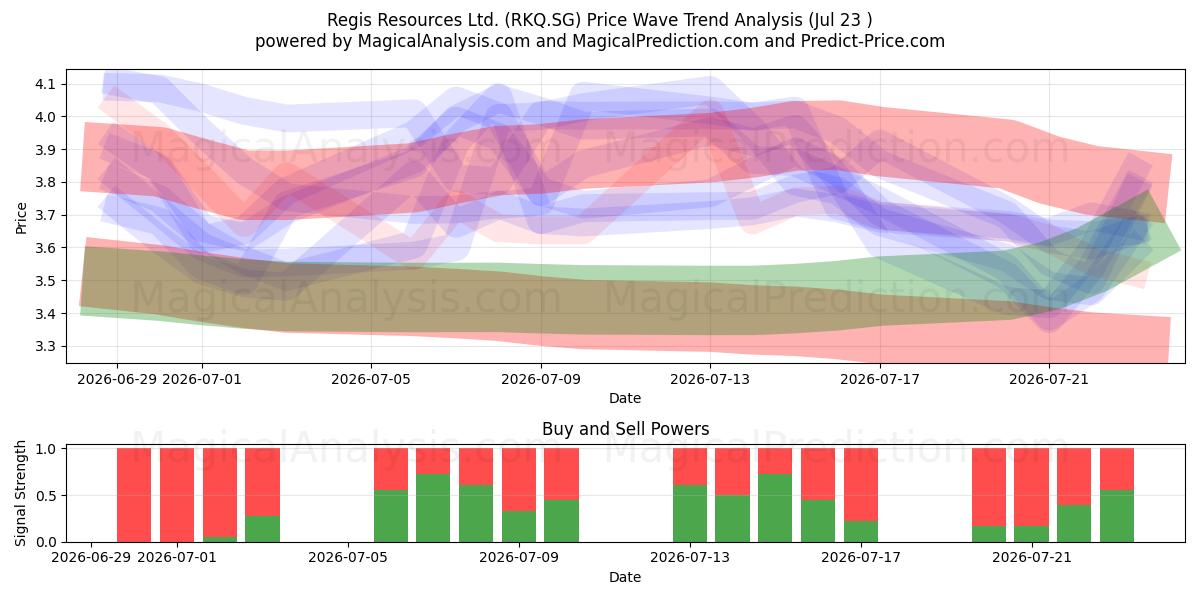This screenshot has height=600, width=1200.
Task: Click 2026-06-29 under the price chart
Action: coord(117,379)
